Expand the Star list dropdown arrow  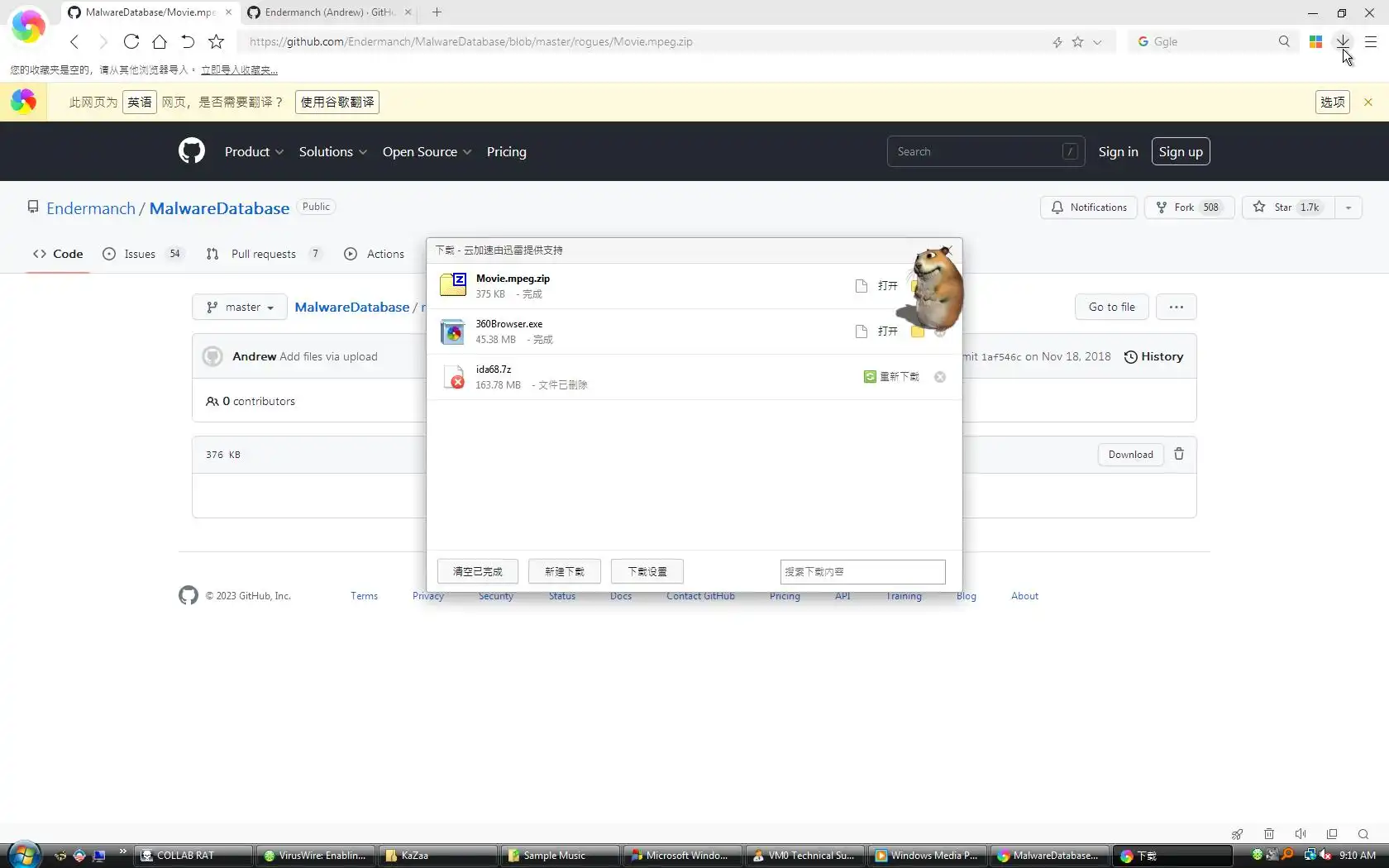(x=1348, y=207)
